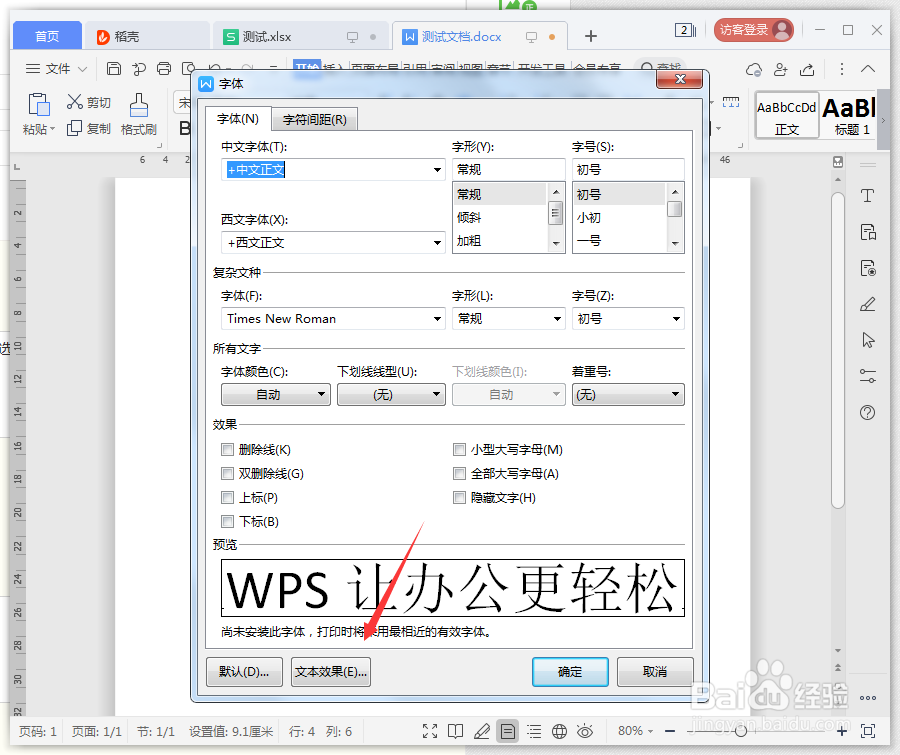The width and height of the screenshot is (900, 755).
Task: Click the zoom slider handle
Action: tap(741, 731)
